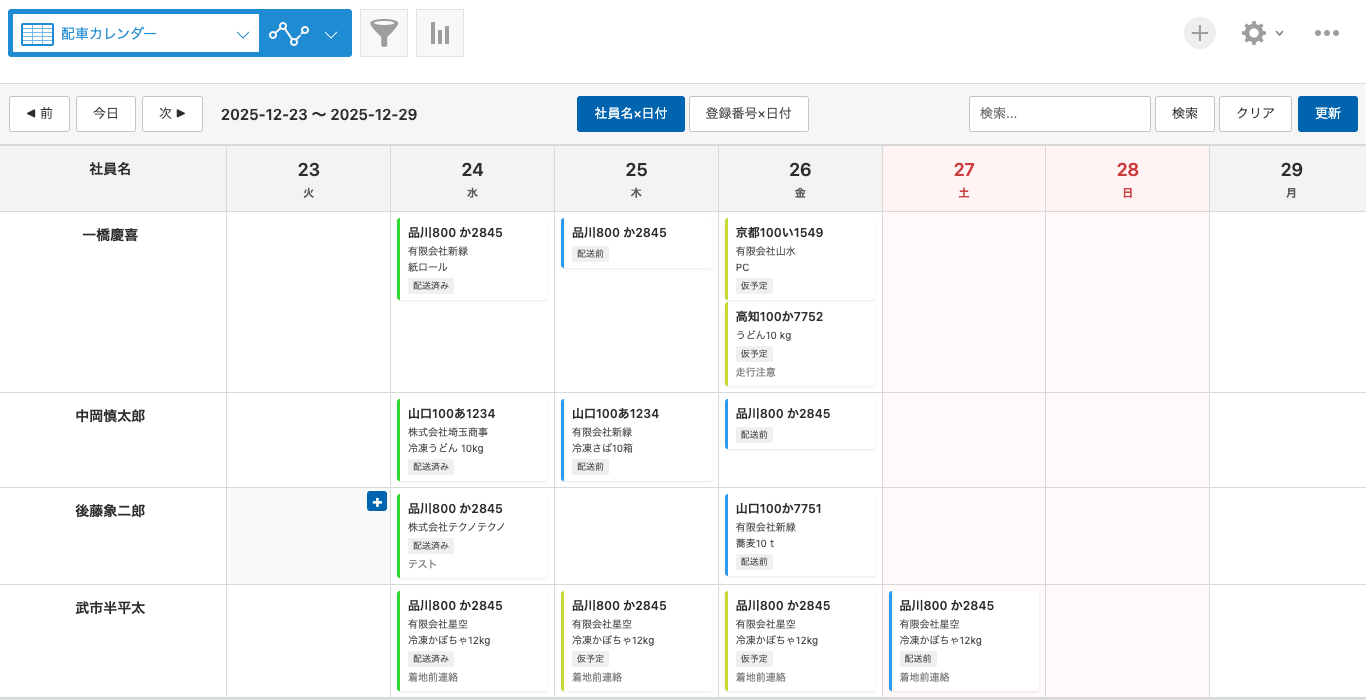Click the 28 日 date header
Image resolution: width=1366 pixels, height=700 pixels.
click(1128, 179)
